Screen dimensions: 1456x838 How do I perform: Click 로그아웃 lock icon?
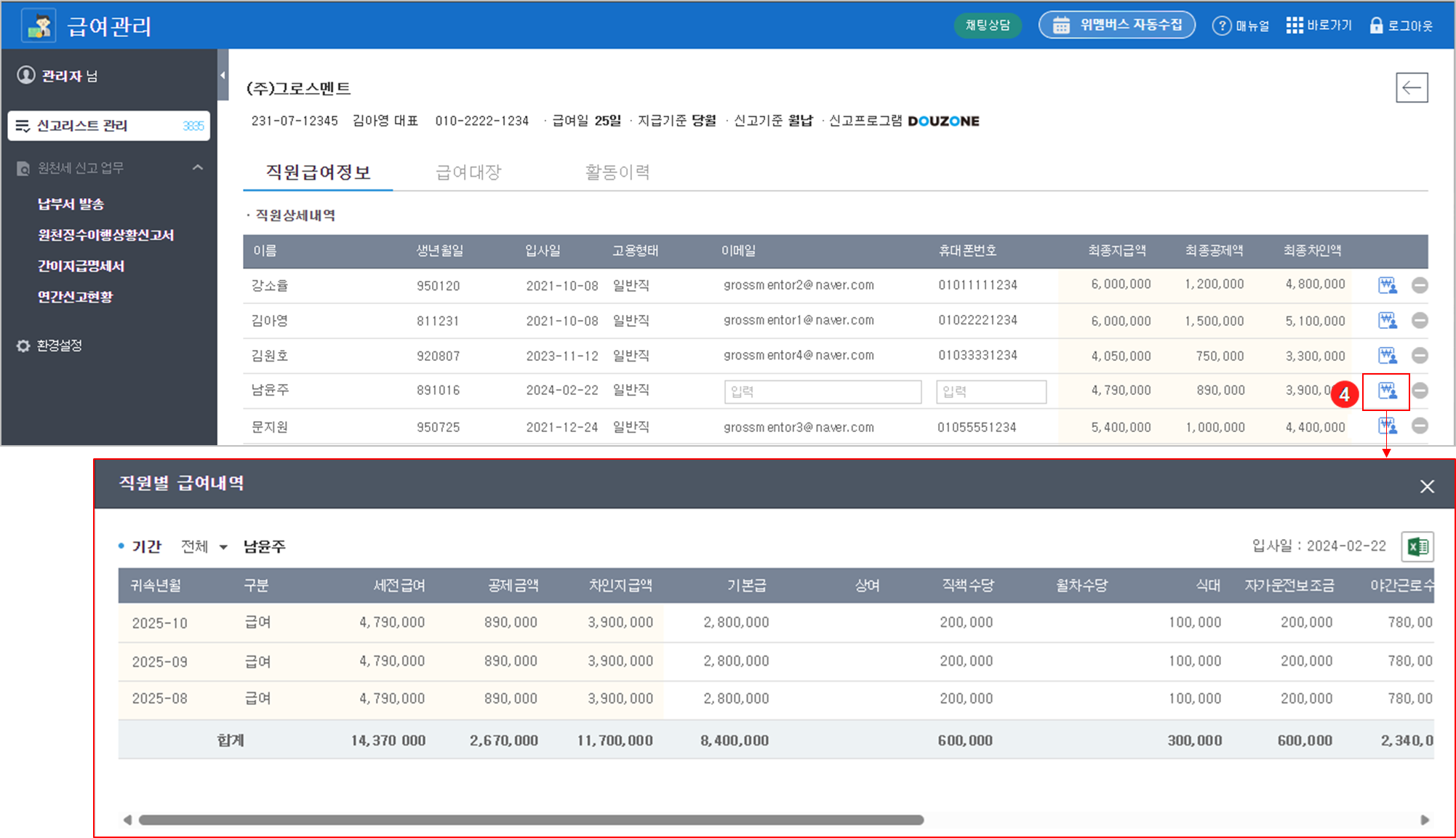point(1376,25)
